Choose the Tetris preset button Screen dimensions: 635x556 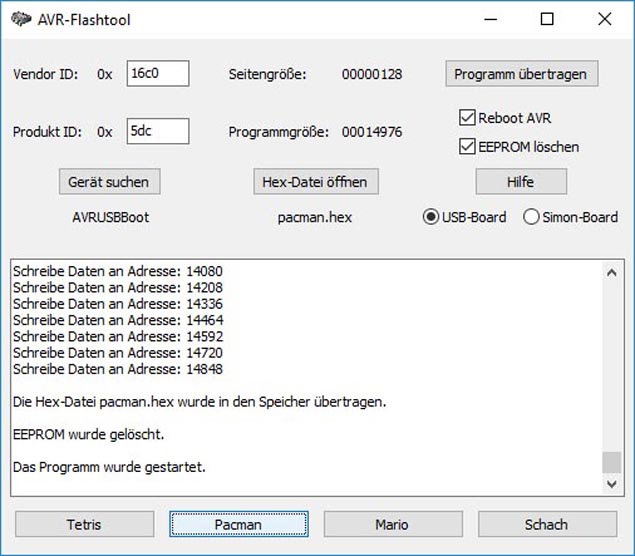click(85, 524)
